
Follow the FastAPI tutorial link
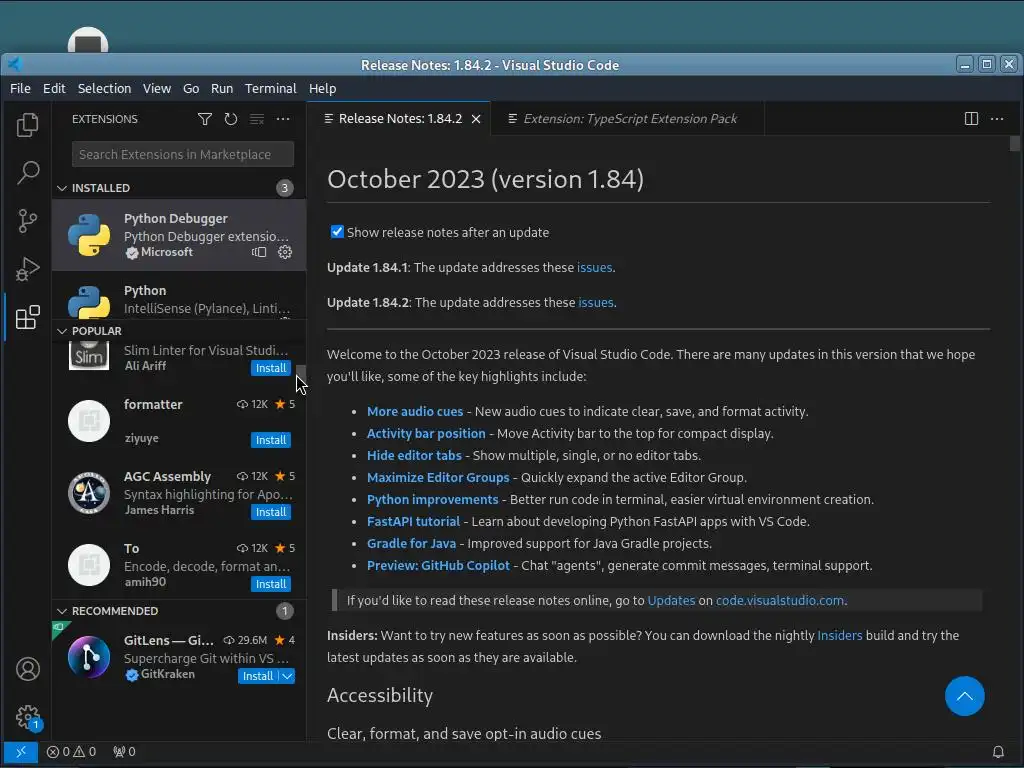point(413,522)
